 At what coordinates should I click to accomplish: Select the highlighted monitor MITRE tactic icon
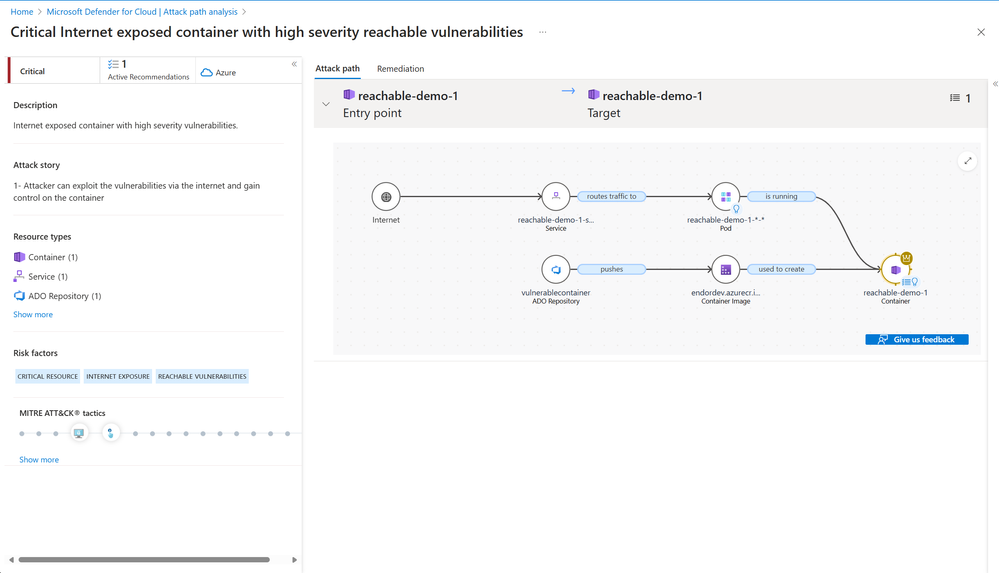pyautogui.click(x=78, y=433)
